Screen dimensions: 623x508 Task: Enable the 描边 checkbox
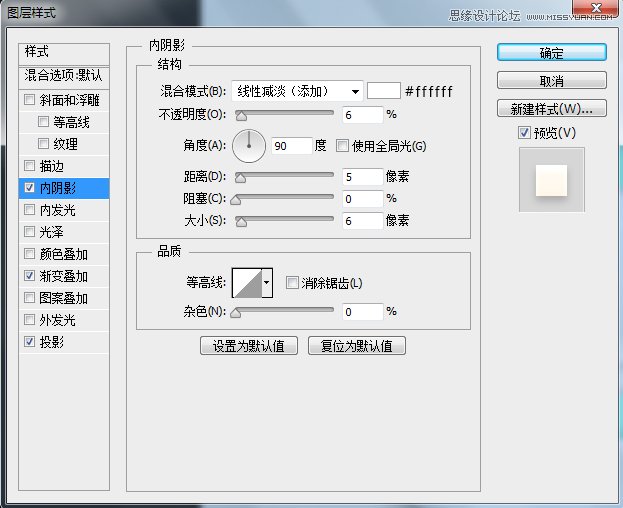tap(29, 165)
